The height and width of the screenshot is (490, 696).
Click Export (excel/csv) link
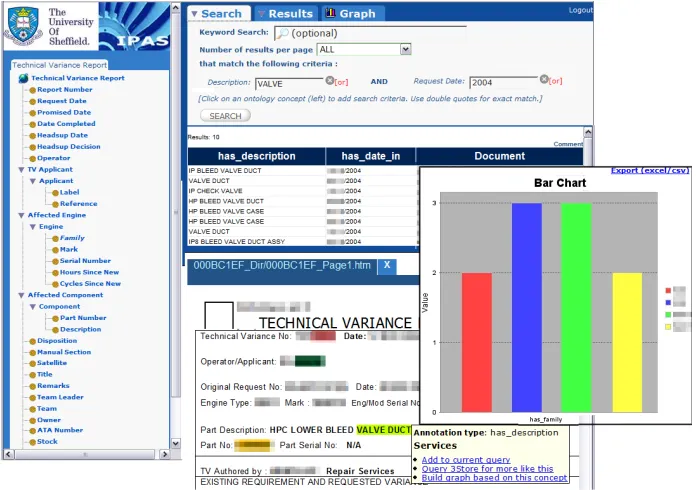(x=650, y=170)
